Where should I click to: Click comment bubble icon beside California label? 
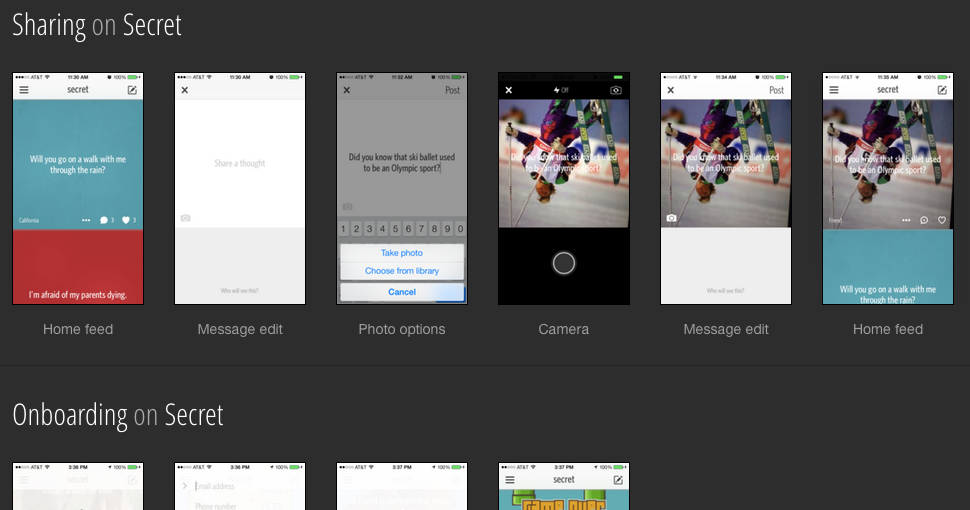[x=103, y=220]
